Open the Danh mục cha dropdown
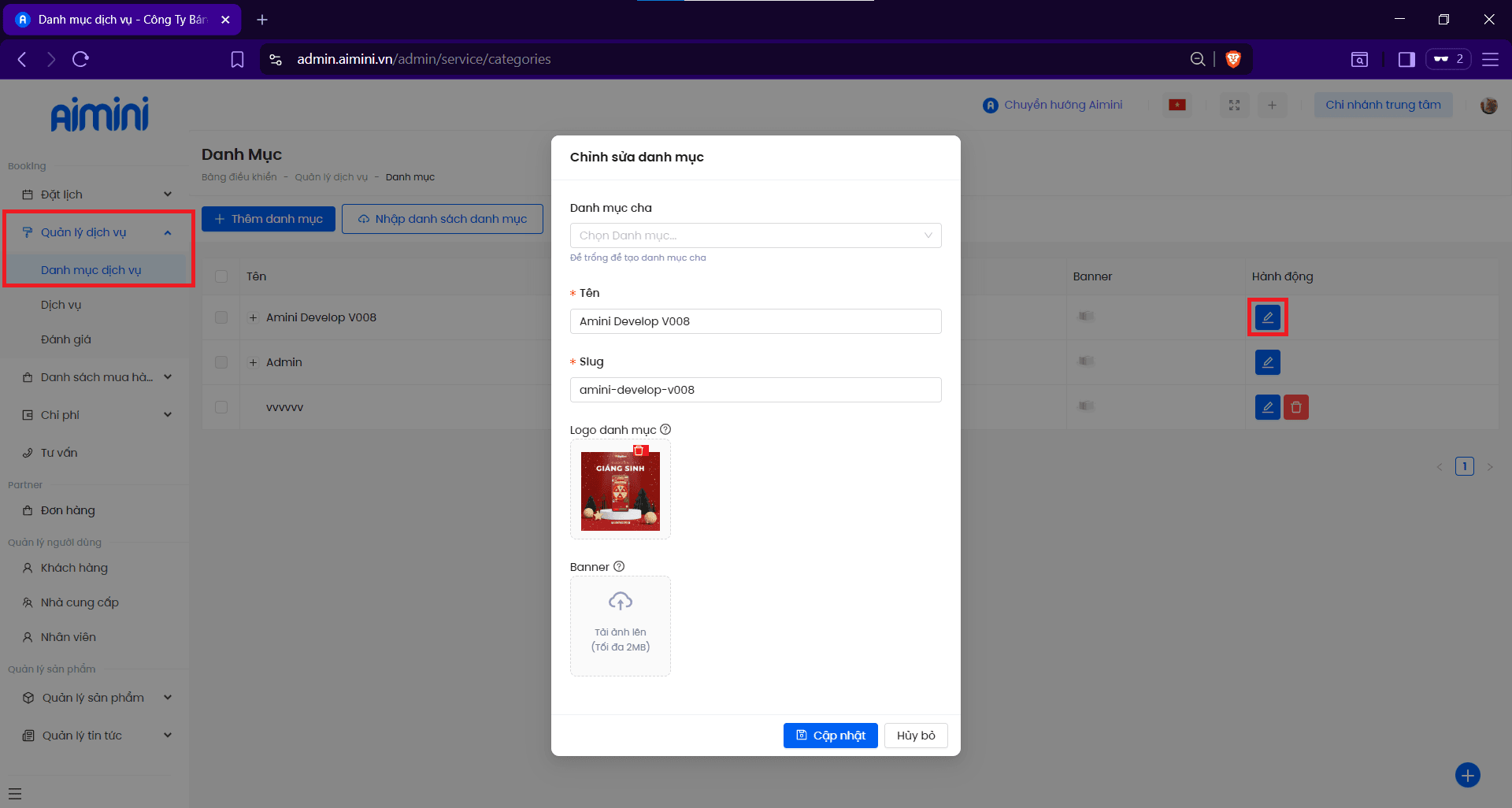This screenshot has height=808, width=1512. (754, 235)
